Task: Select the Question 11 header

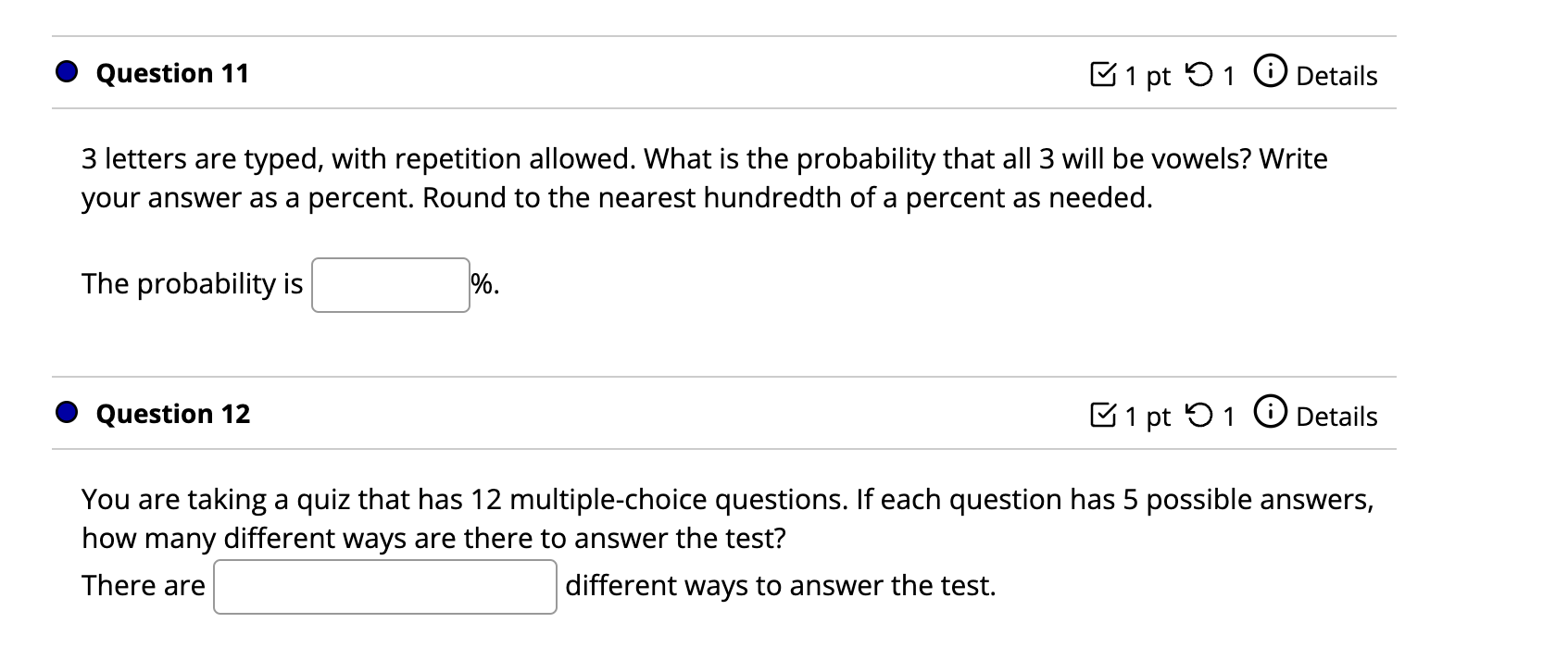Action: click(x=172, y=73)
